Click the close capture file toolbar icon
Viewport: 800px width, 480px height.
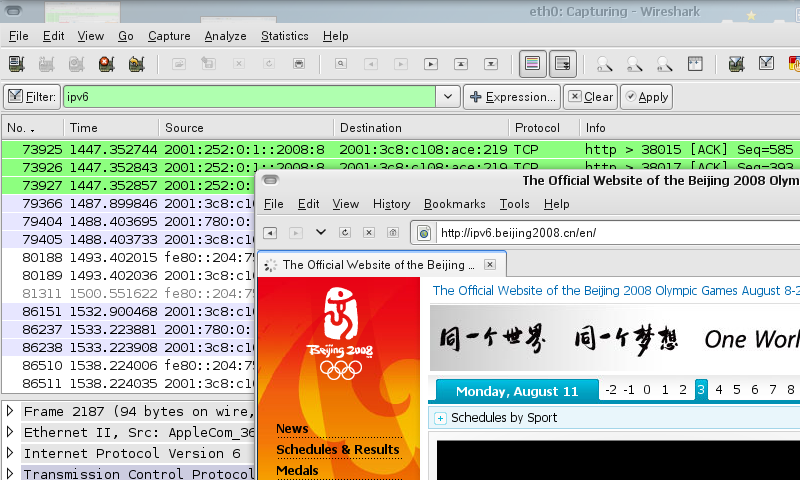click(x=239, y=64)
